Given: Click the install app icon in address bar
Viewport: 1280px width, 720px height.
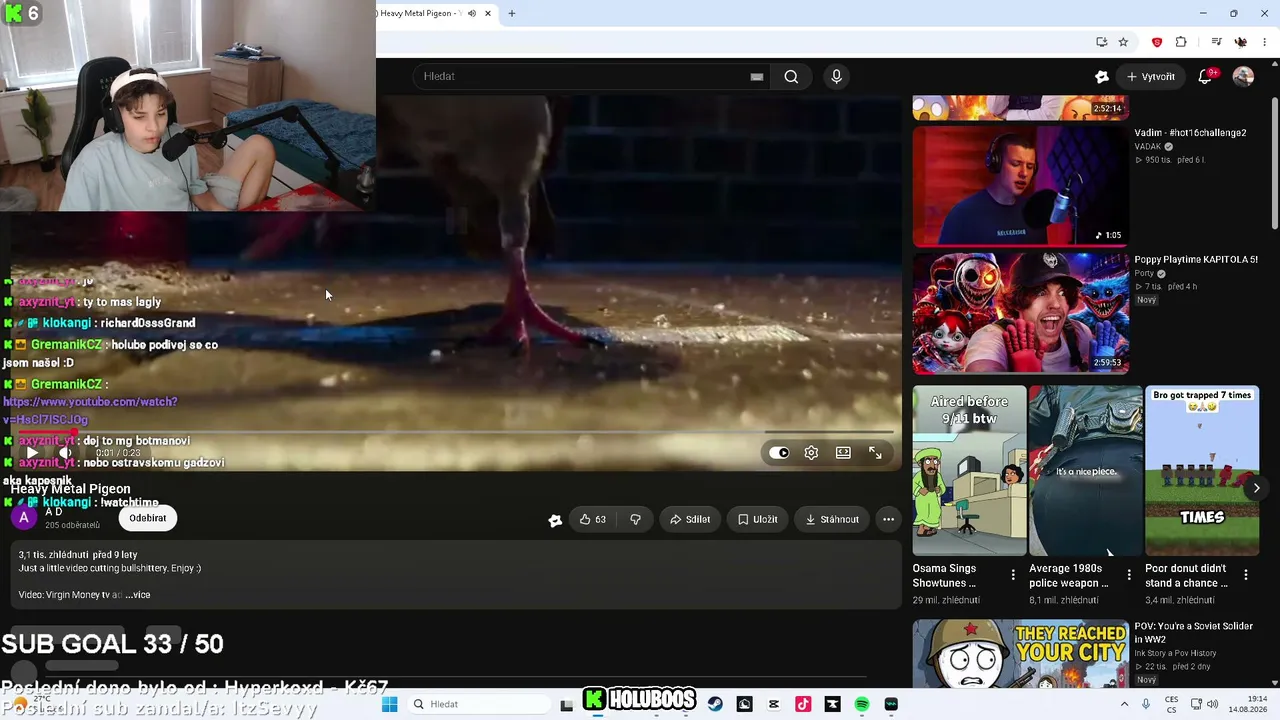Looking at the screenshot, I should click(1101, 42).
